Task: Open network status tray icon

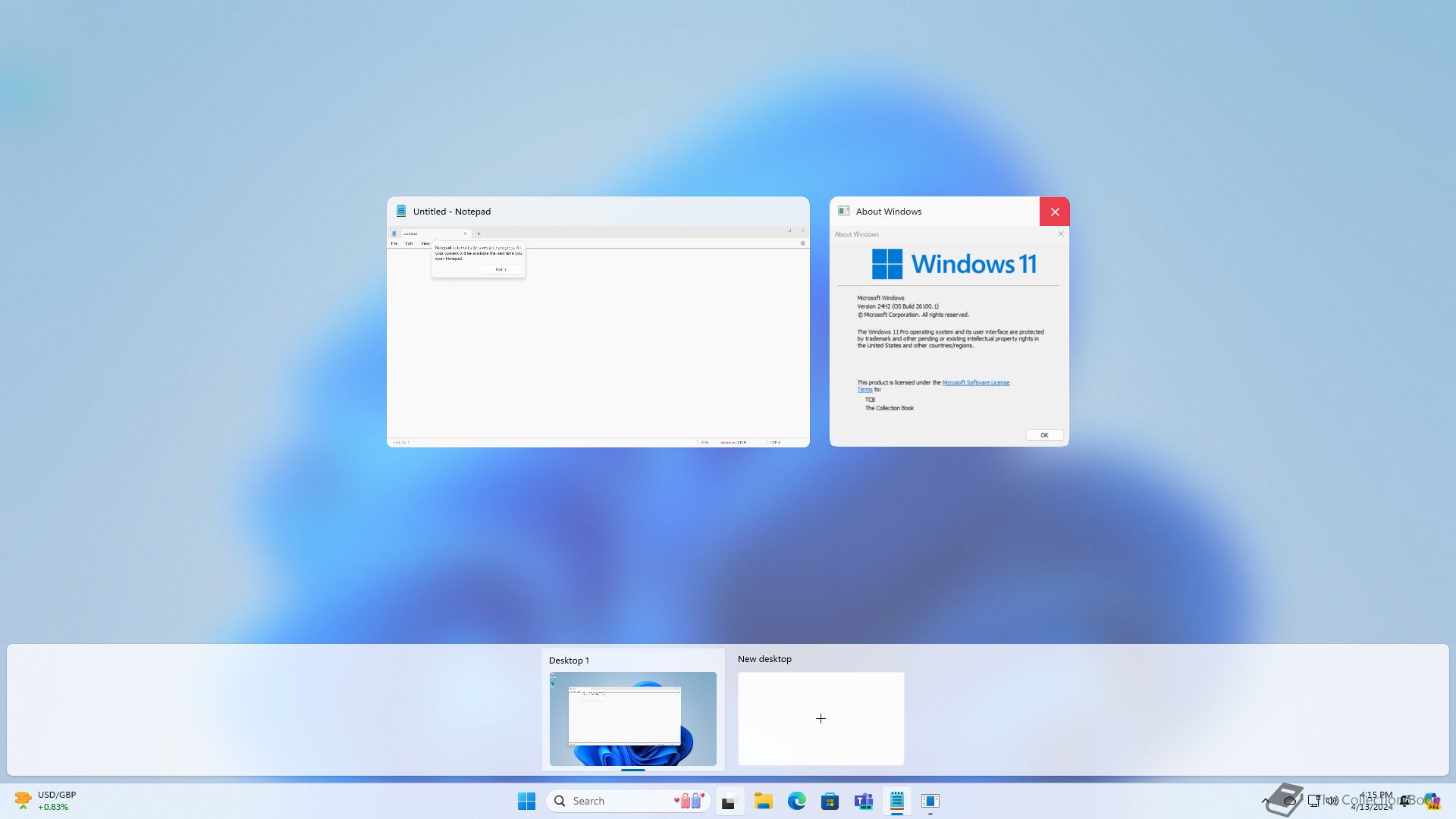Action: click(1313, 801)
